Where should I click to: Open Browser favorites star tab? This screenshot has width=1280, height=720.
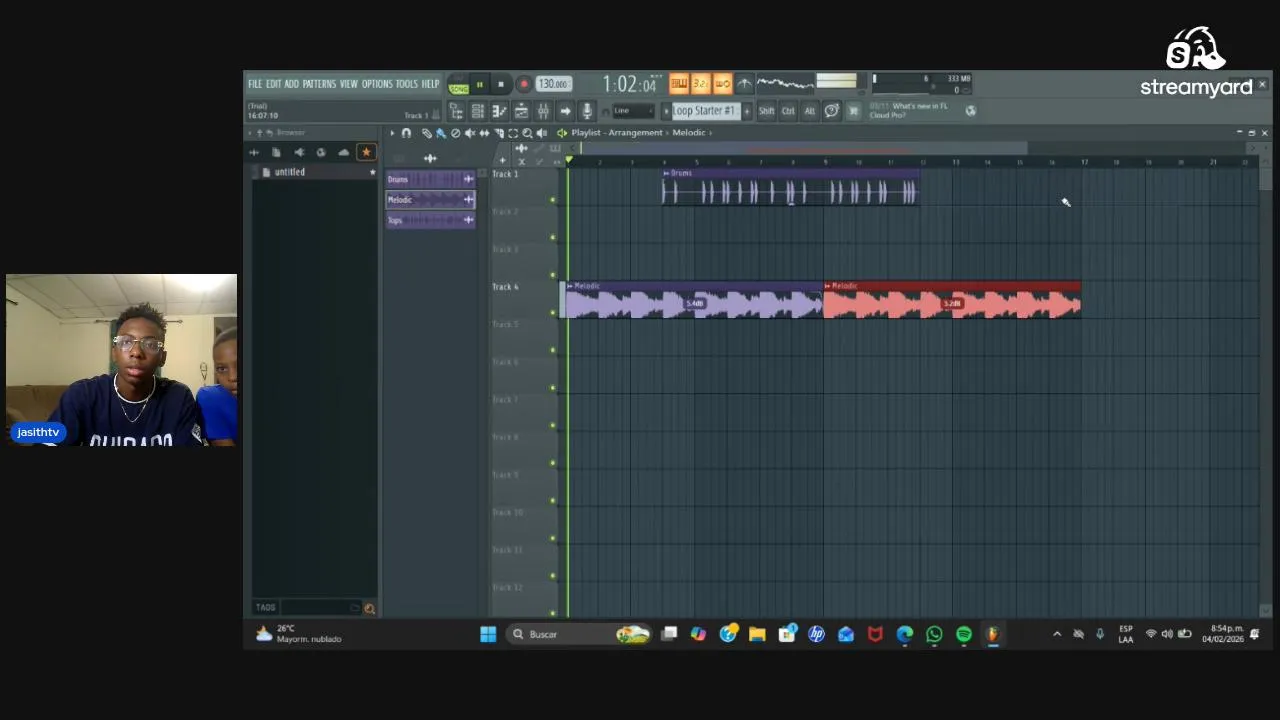pyautogui.click(x=366, y=152)
